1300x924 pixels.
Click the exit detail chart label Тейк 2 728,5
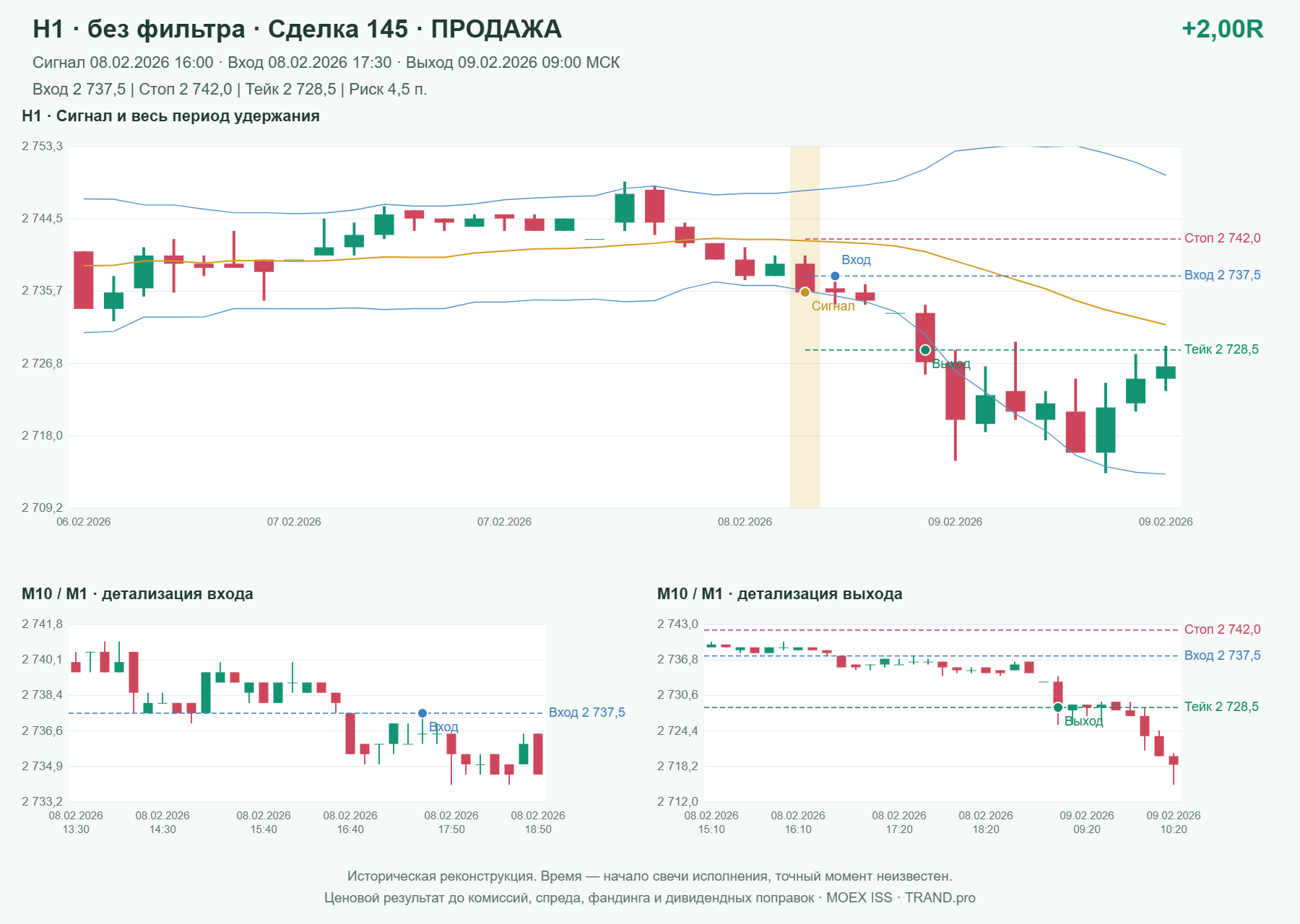(1221, 707)
